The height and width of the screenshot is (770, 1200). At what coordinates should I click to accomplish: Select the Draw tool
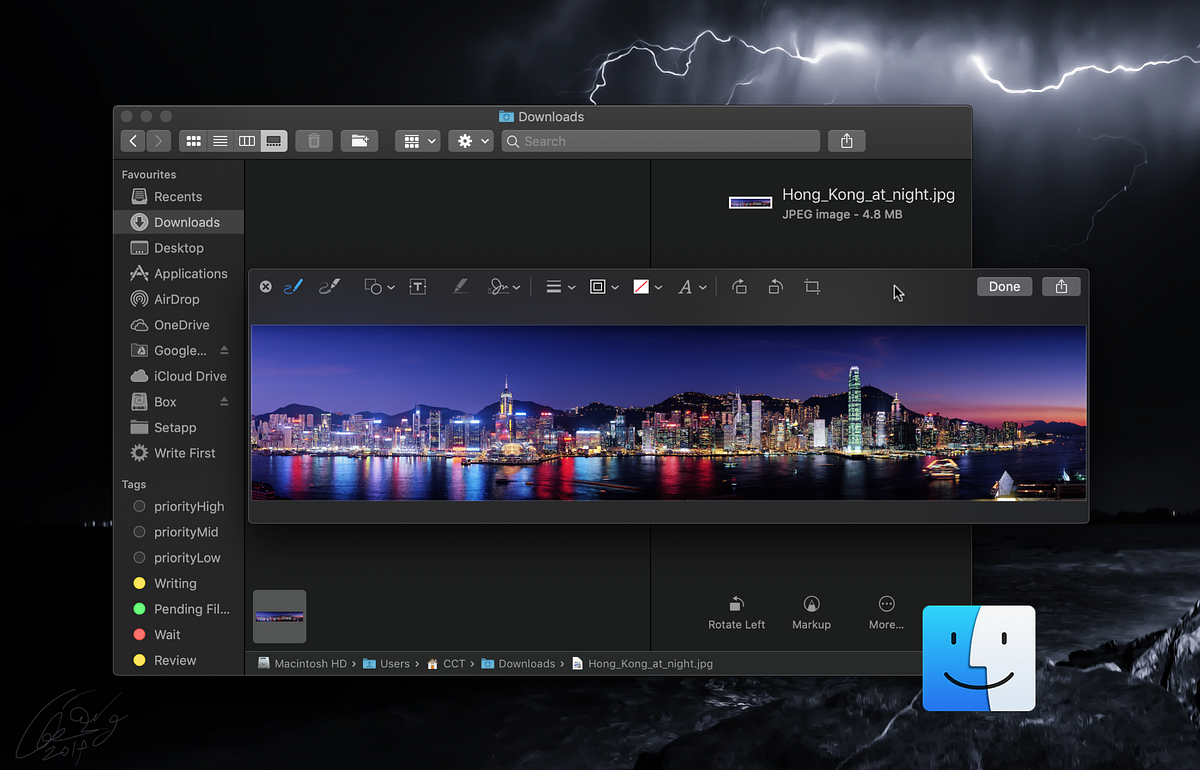tap(329, 286)
